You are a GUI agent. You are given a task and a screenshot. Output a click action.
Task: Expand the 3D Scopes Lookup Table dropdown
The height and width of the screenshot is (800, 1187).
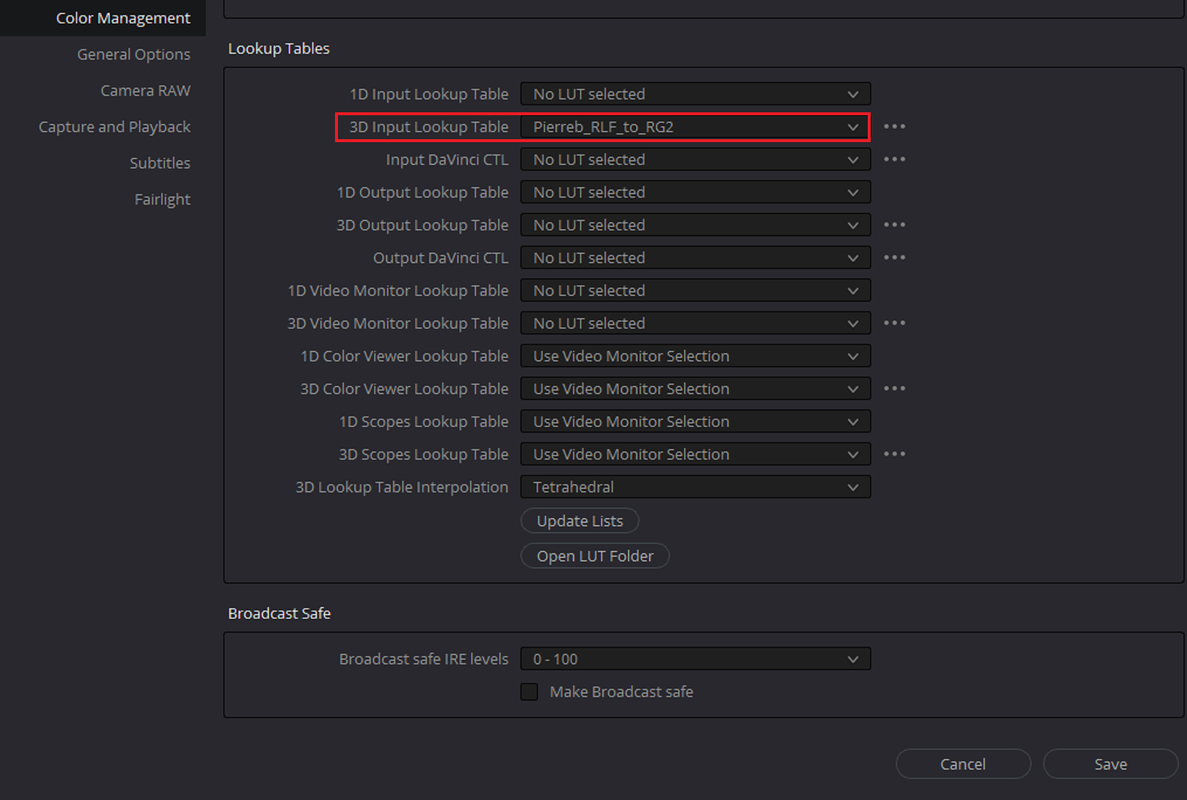click(x=696, y=454)
